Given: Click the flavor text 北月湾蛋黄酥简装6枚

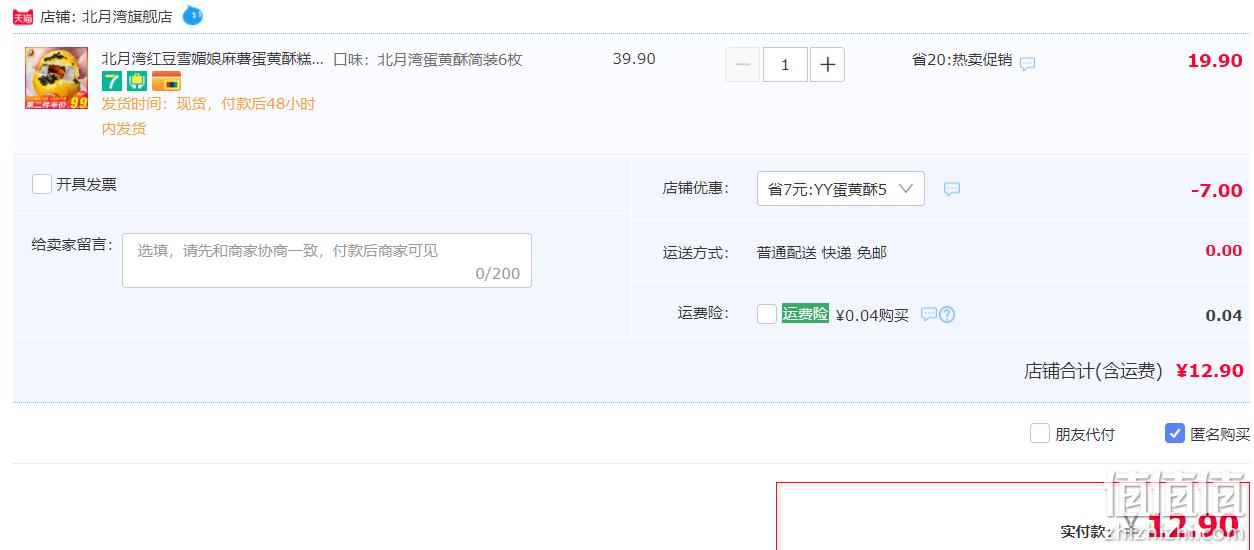Looking at the screenshot, I should pyautogui.click(x=450, y=59).
